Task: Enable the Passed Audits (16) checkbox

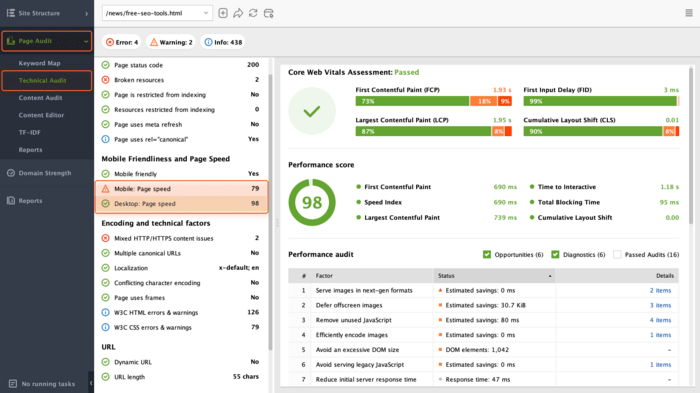Action: [x=617, y=255]
